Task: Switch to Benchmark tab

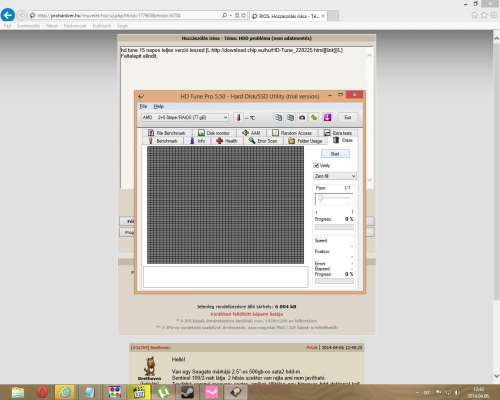Action: point(163,141)
